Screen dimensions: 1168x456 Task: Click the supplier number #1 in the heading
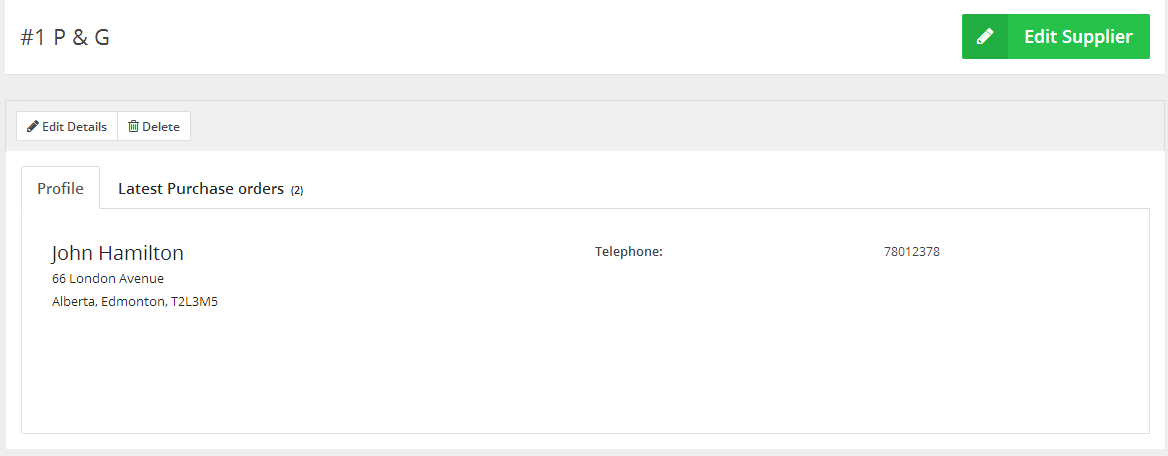tap(33, 38)
